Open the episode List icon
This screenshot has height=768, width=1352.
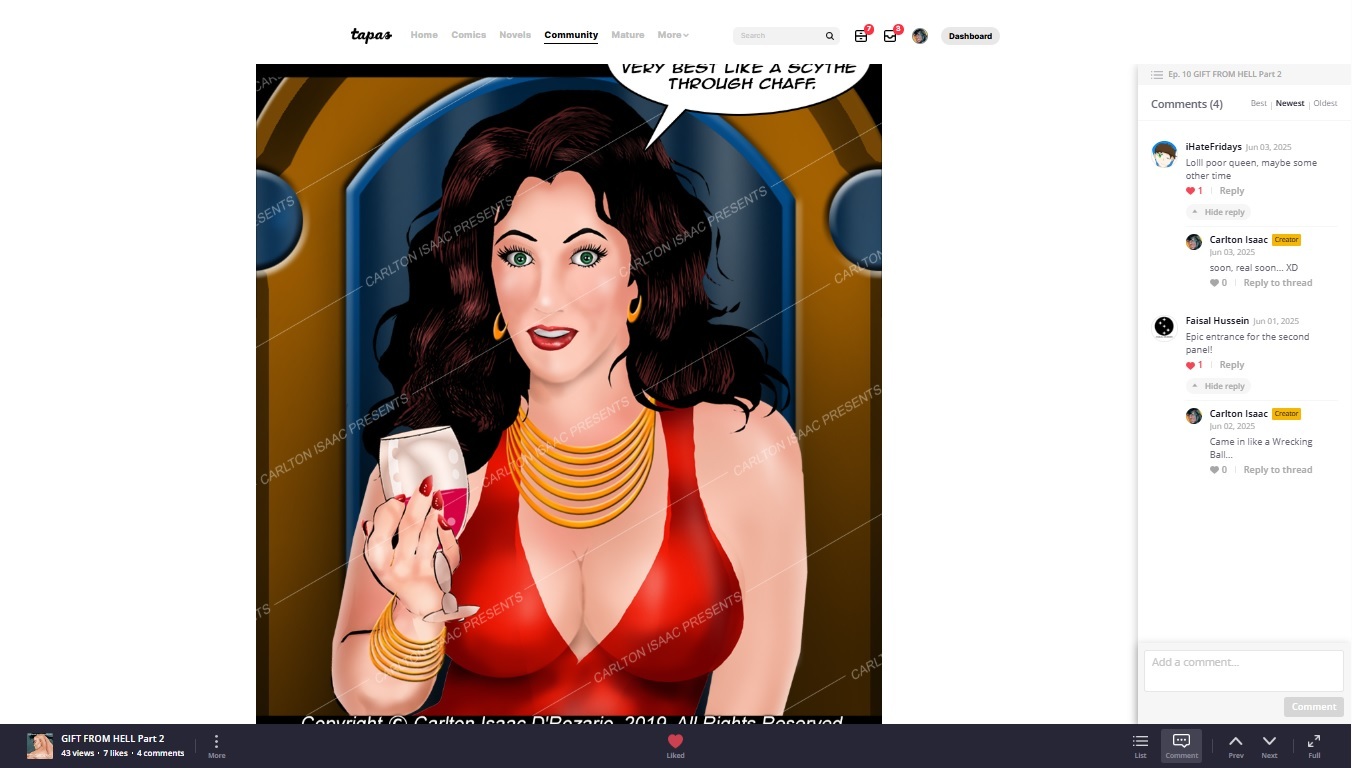1140,744
